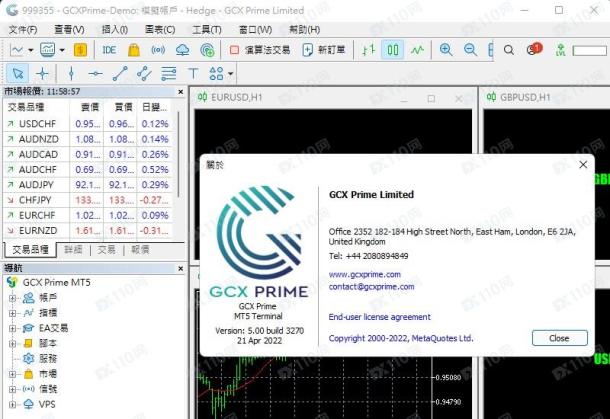Switch to the 交易 tab in Market Watch
The width and height of the screenshot is (610, 419).
click(107, 249)
